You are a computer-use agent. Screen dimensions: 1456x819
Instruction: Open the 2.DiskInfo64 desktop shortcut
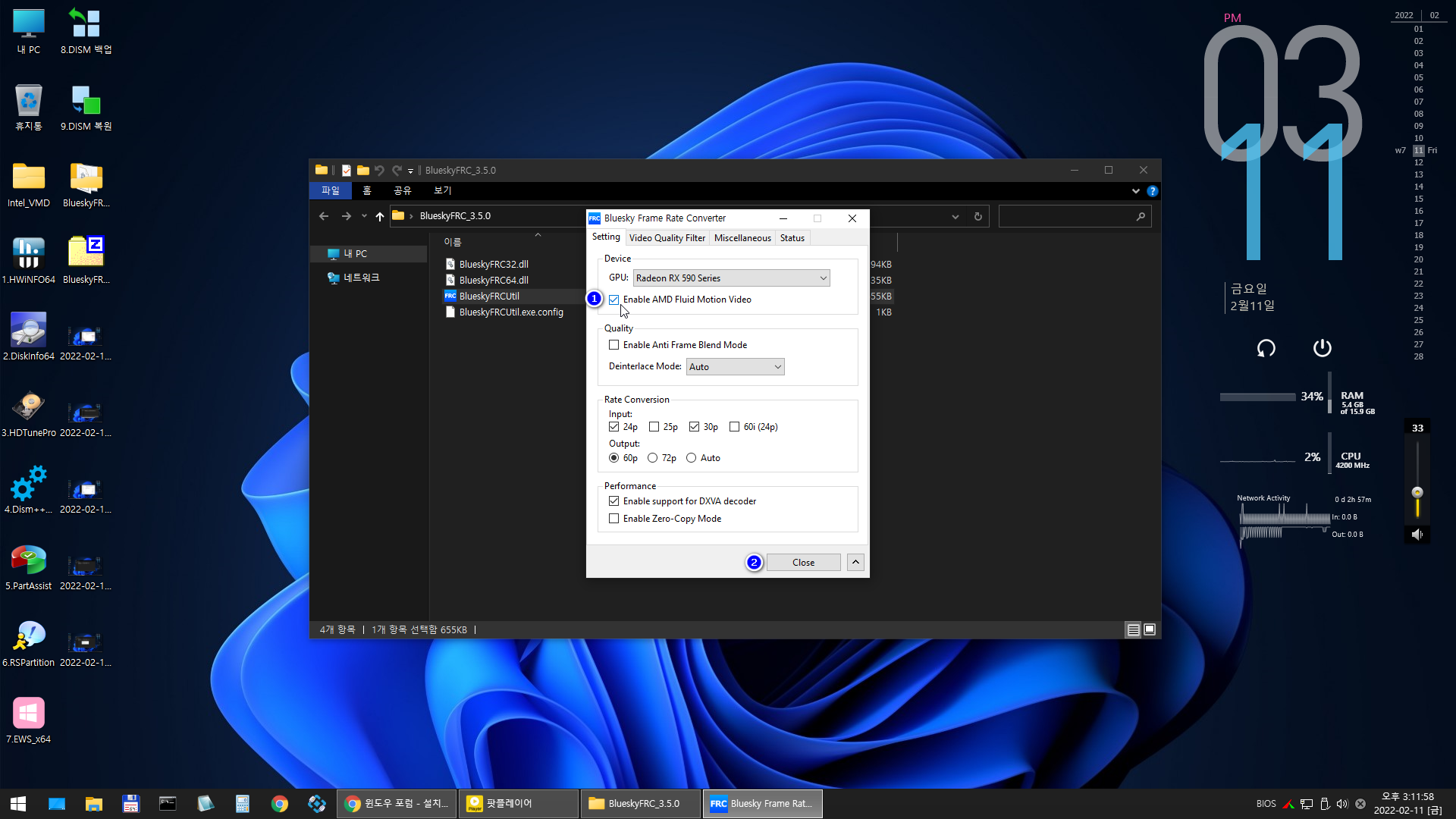click(29, 337)
